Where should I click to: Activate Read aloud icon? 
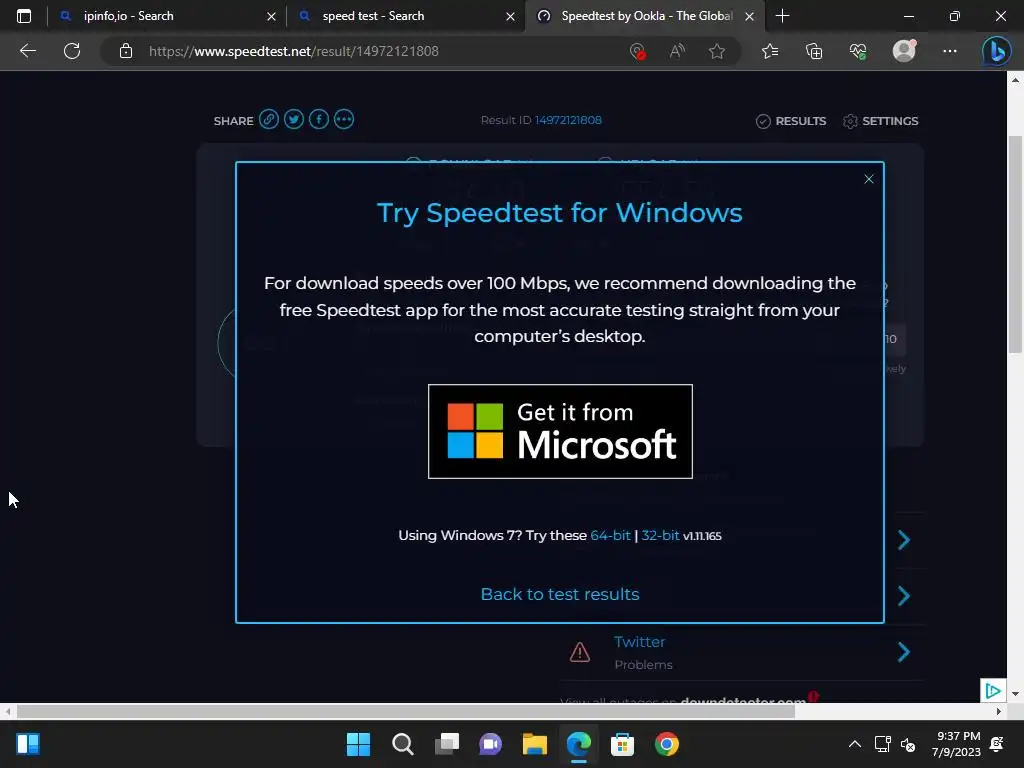(677, 51)
